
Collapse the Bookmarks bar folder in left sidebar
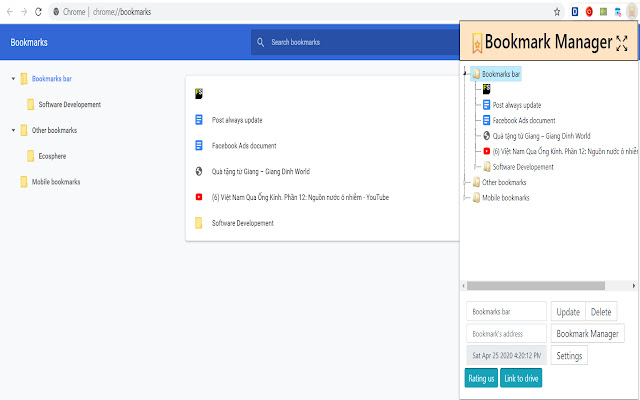coord(13,78)
